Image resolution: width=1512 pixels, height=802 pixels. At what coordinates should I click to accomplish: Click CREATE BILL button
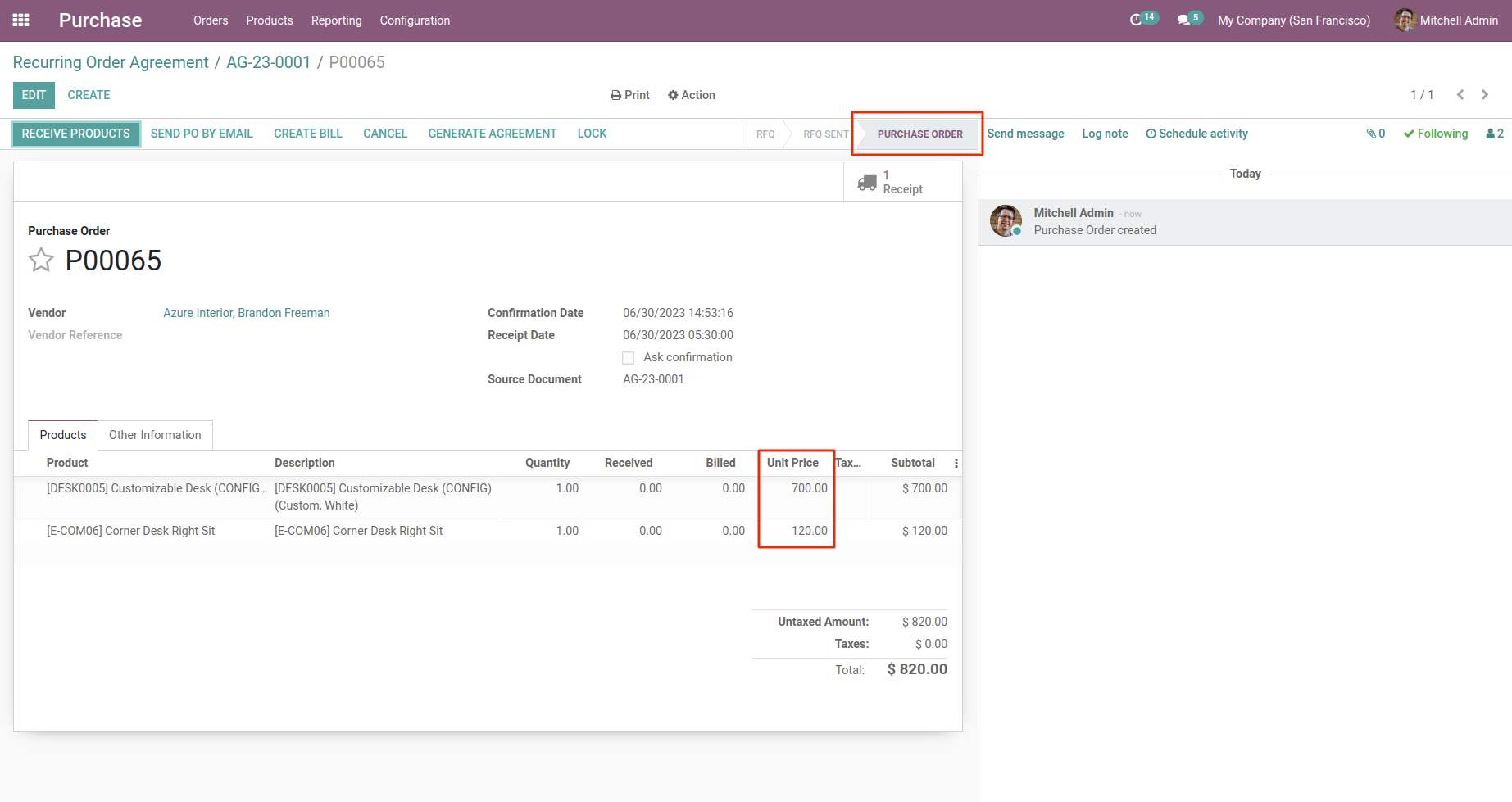click(308, 134)
